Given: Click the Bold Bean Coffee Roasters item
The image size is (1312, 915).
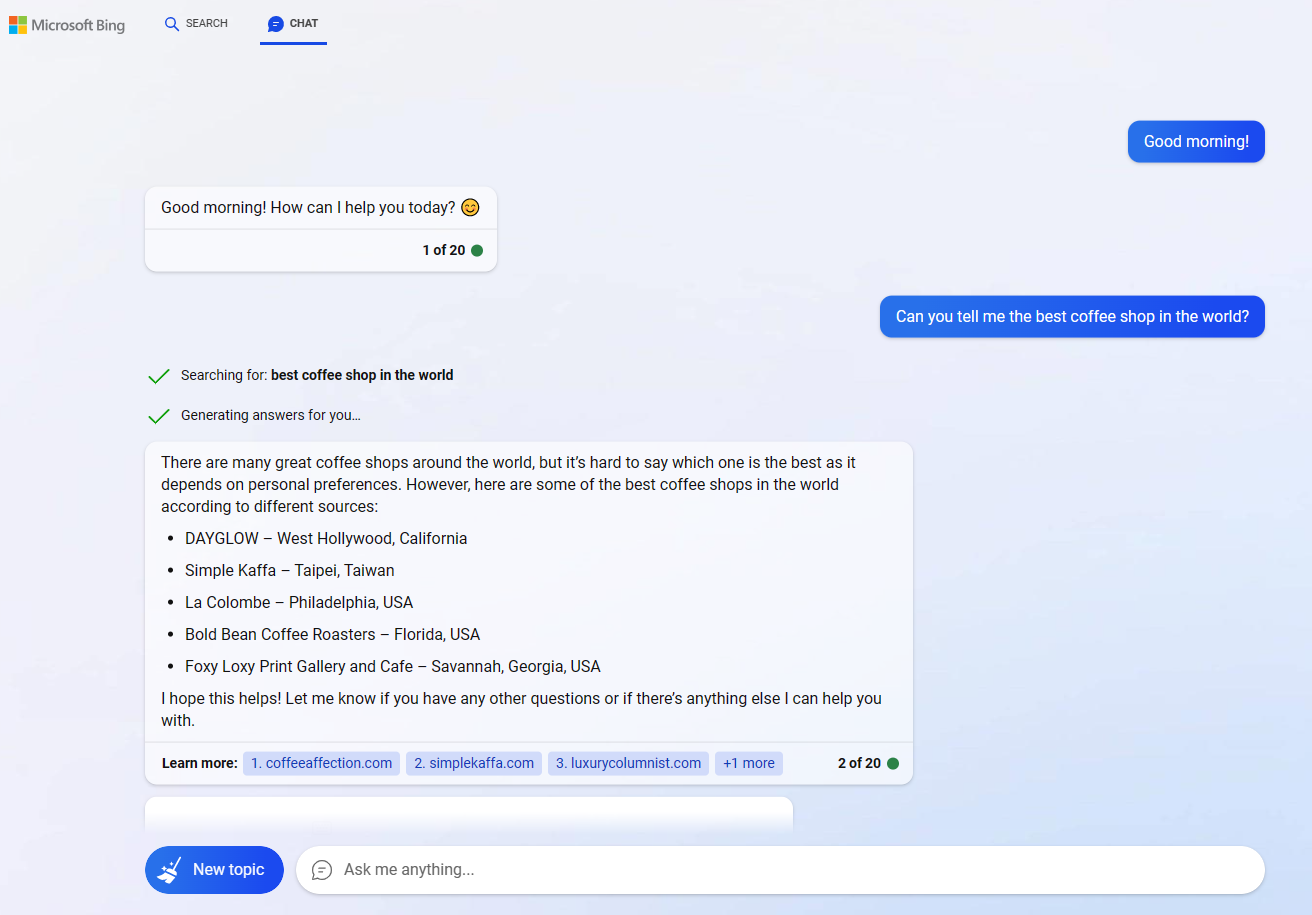Looking at the screenshot, I should click(x=332, y=634).
